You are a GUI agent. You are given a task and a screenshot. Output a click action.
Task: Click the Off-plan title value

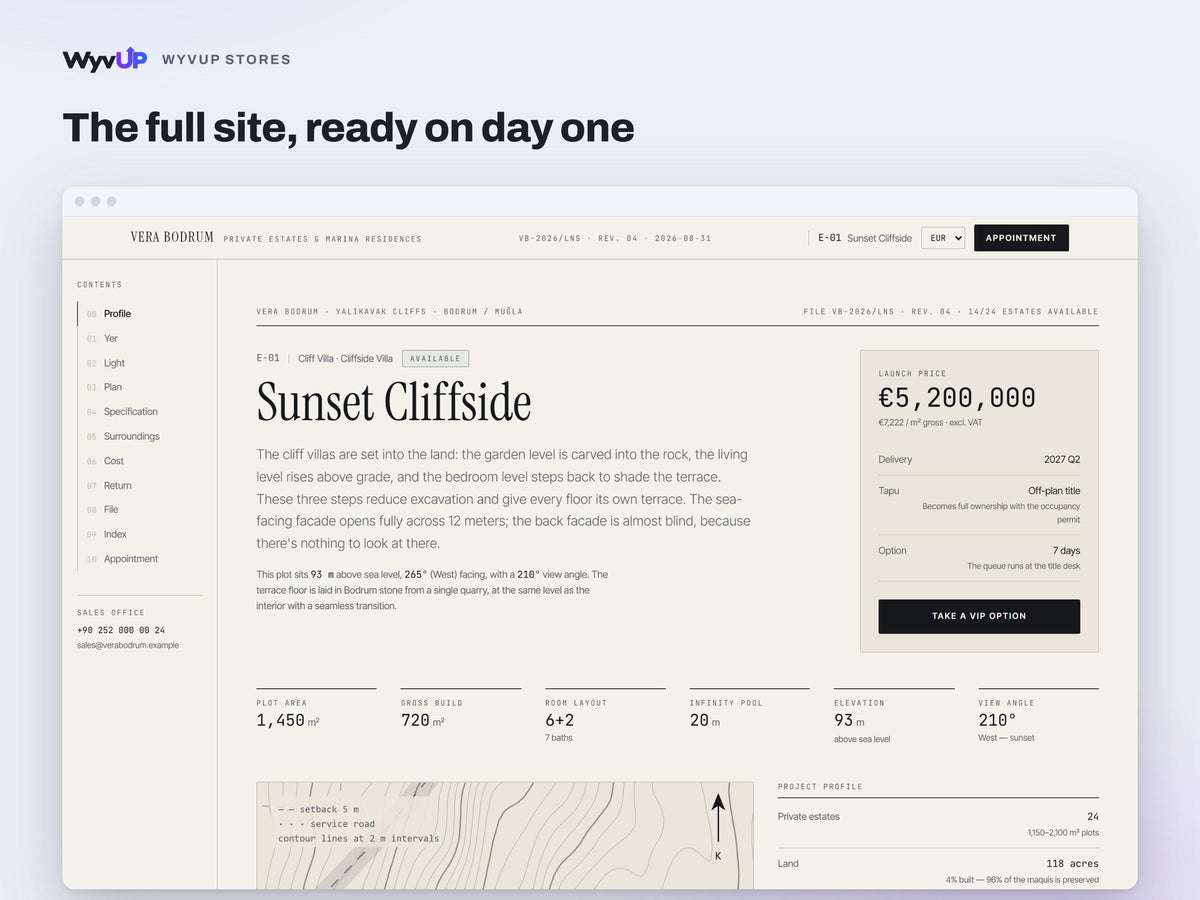tap(1054, 491)
